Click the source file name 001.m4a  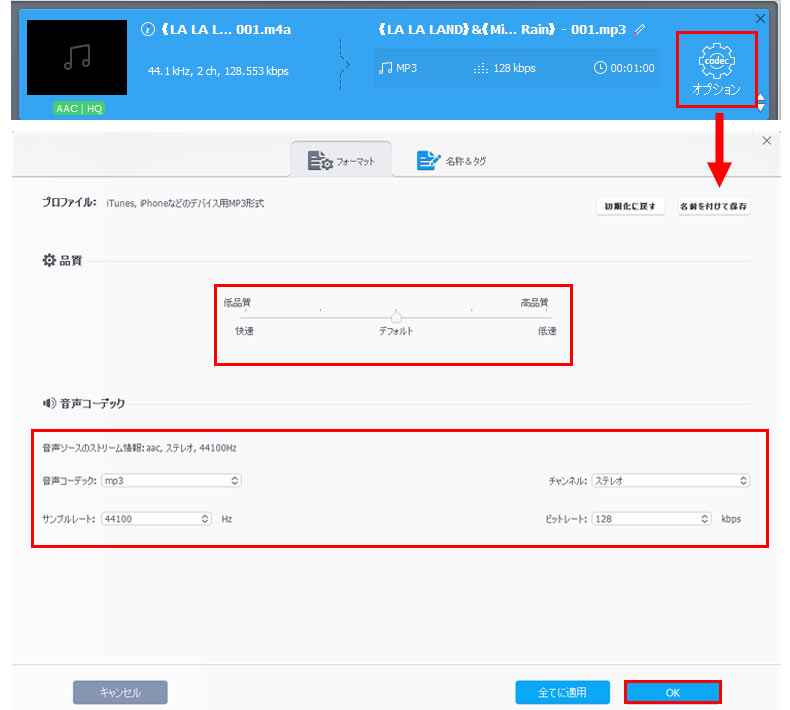click(x=226, y=30)
